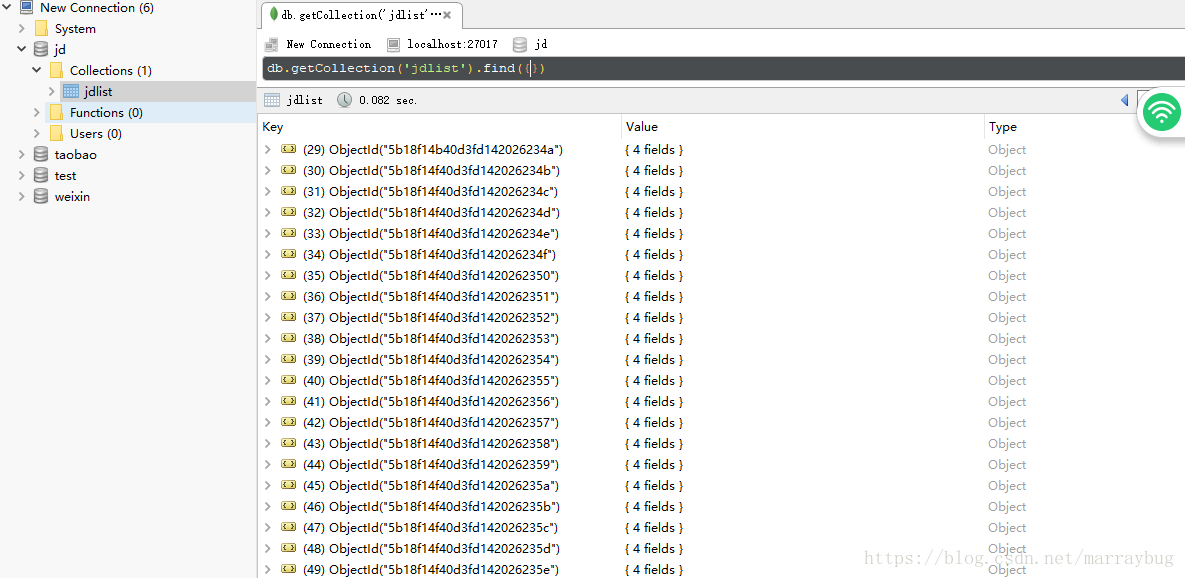1185x578 pixels.
Task: Click the localhost:27017 server icon
Action: (393, 45)
